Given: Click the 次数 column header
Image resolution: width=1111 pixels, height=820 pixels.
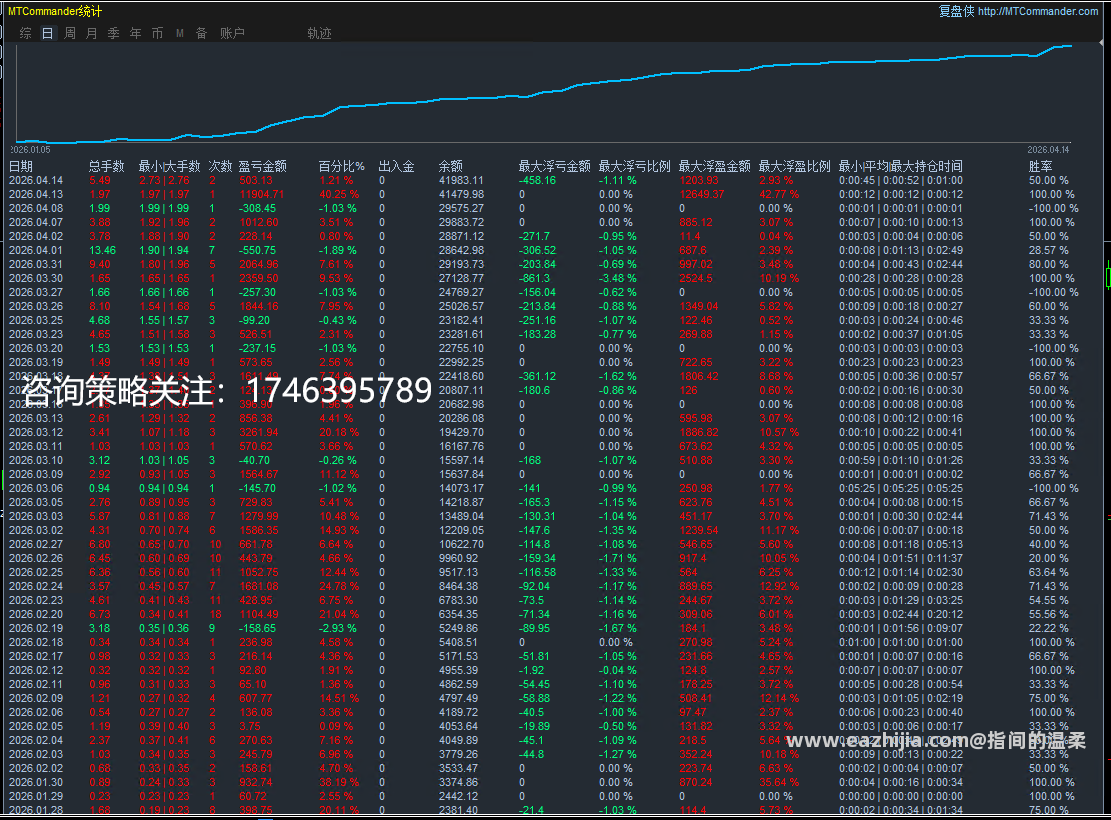Looking at the screenshot, I should pyautogui.click(x=220, y=166).
